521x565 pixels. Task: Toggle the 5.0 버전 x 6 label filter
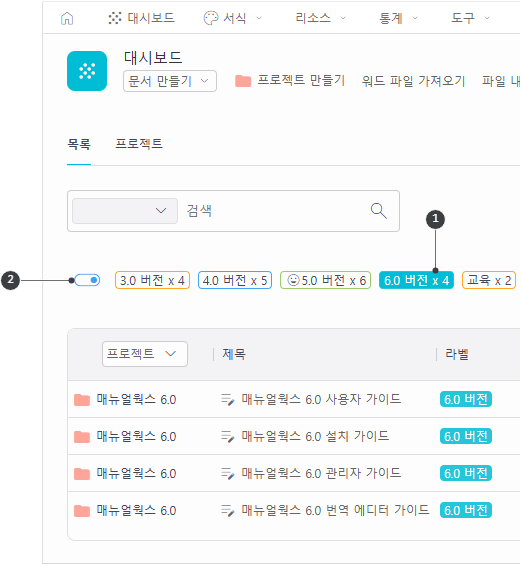(x=325, y=280)
